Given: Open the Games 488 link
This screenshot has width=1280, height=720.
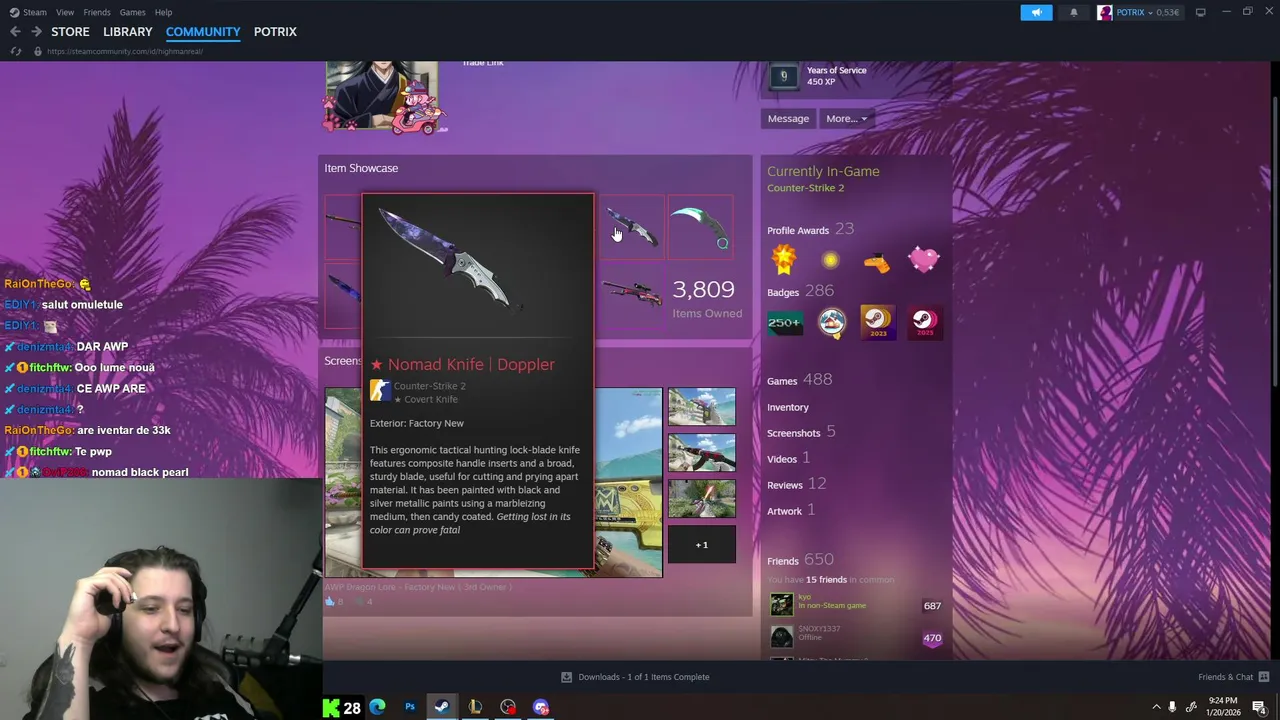Looking at the screenshot, I should coord(799,380).
